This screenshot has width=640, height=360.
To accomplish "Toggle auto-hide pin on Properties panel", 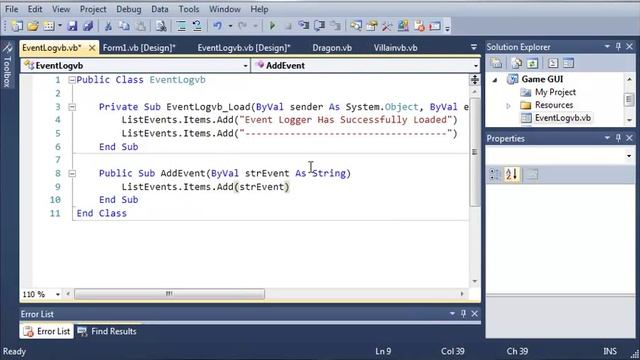I will click(618, 138).
